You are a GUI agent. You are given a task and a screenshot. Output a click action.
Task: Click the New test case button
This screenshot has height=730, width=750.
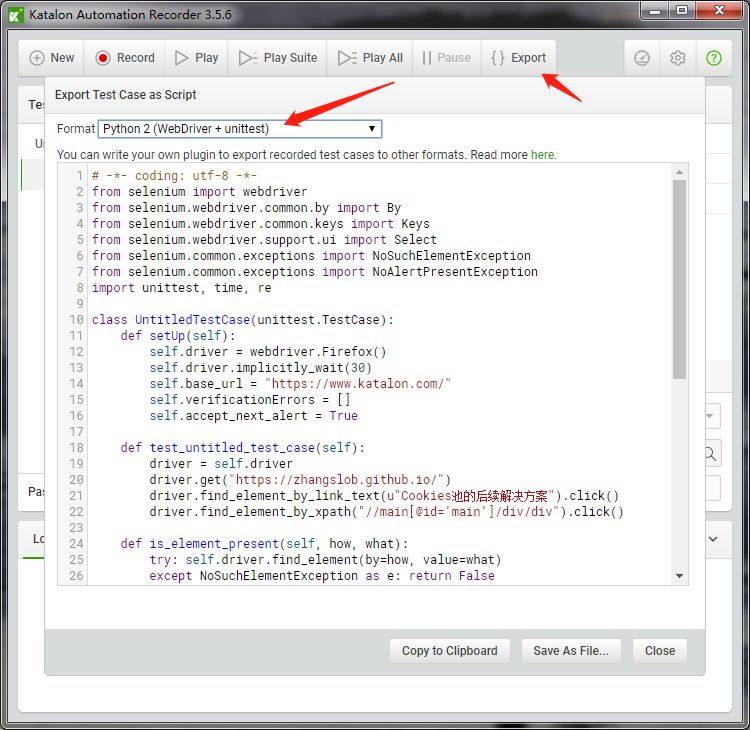pos(52,58)
